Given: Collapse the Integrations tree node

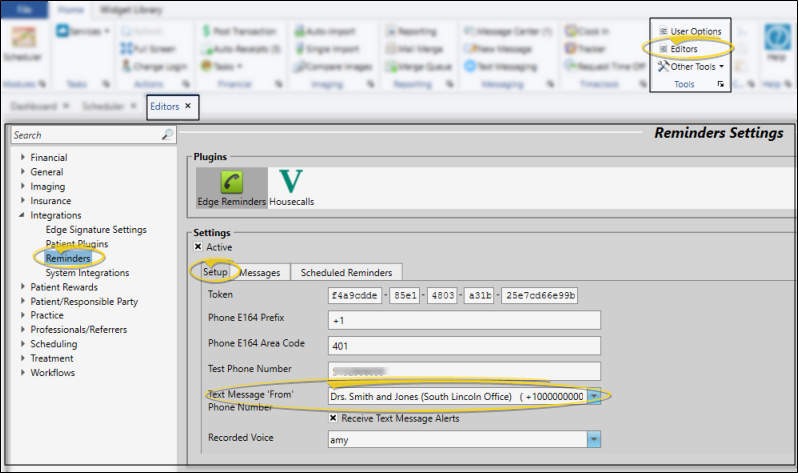Looking at the screenshot, I should pos(23,215).
